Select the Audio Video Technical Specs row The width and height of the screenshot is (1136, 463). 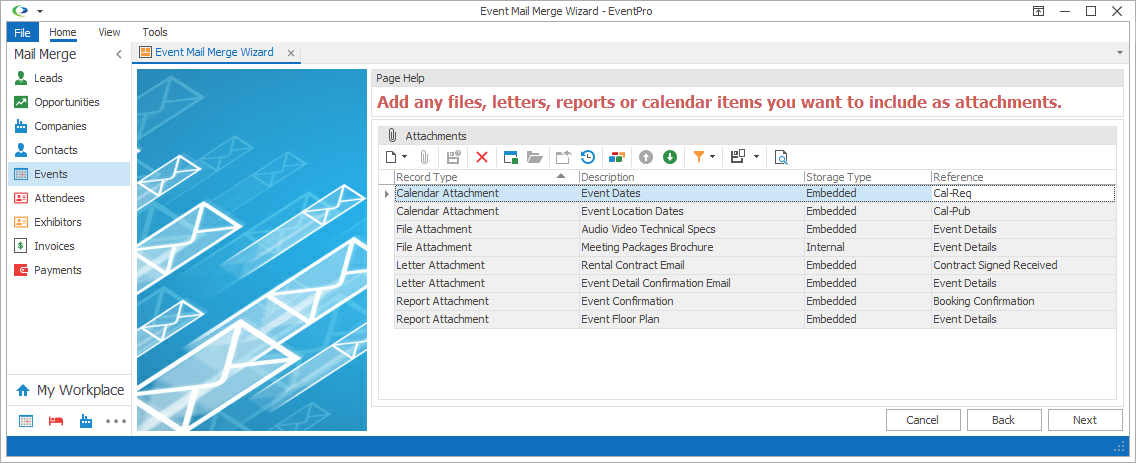pos(755,229)
